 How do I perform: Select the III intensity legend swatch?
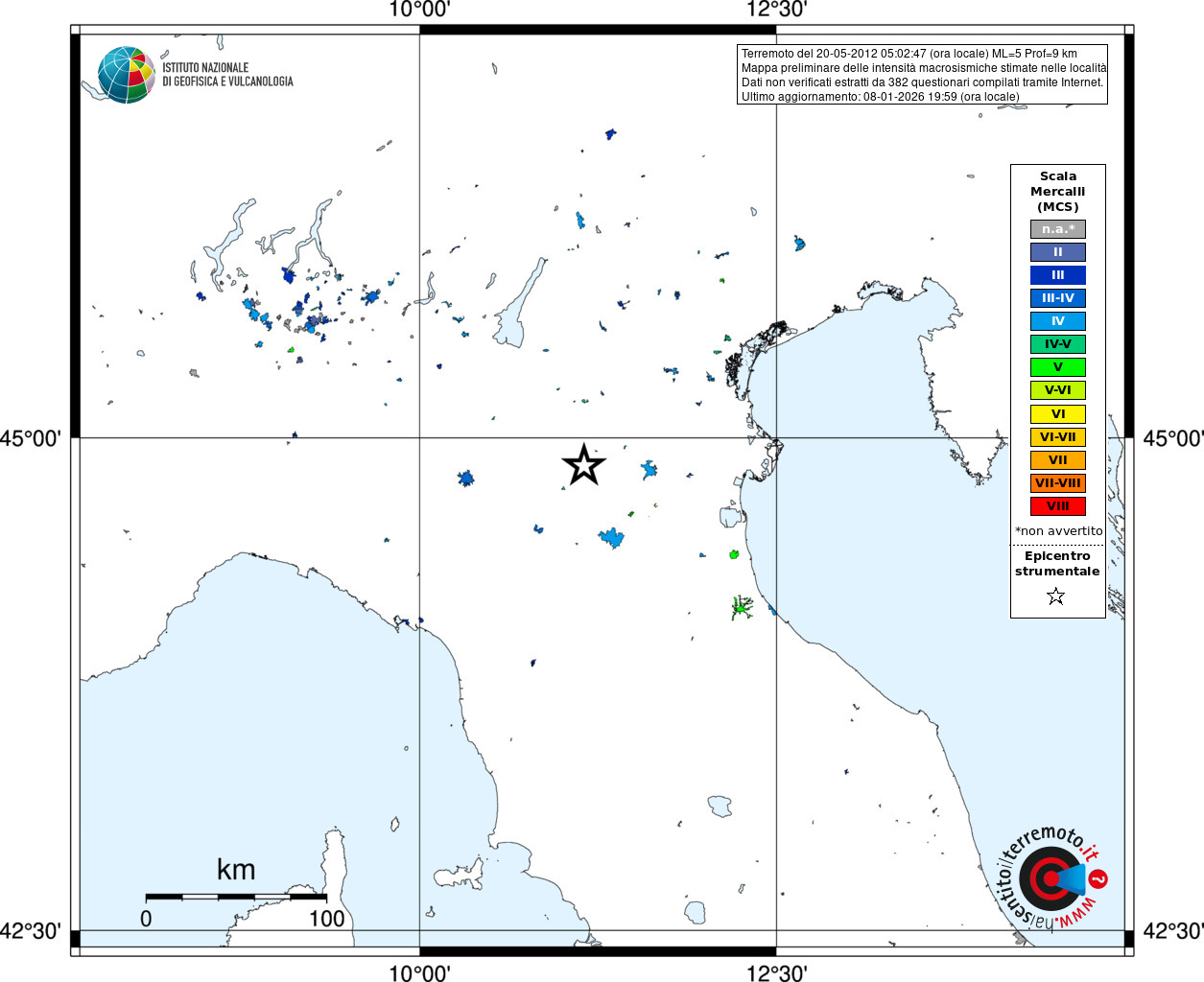click(1058, 275)
